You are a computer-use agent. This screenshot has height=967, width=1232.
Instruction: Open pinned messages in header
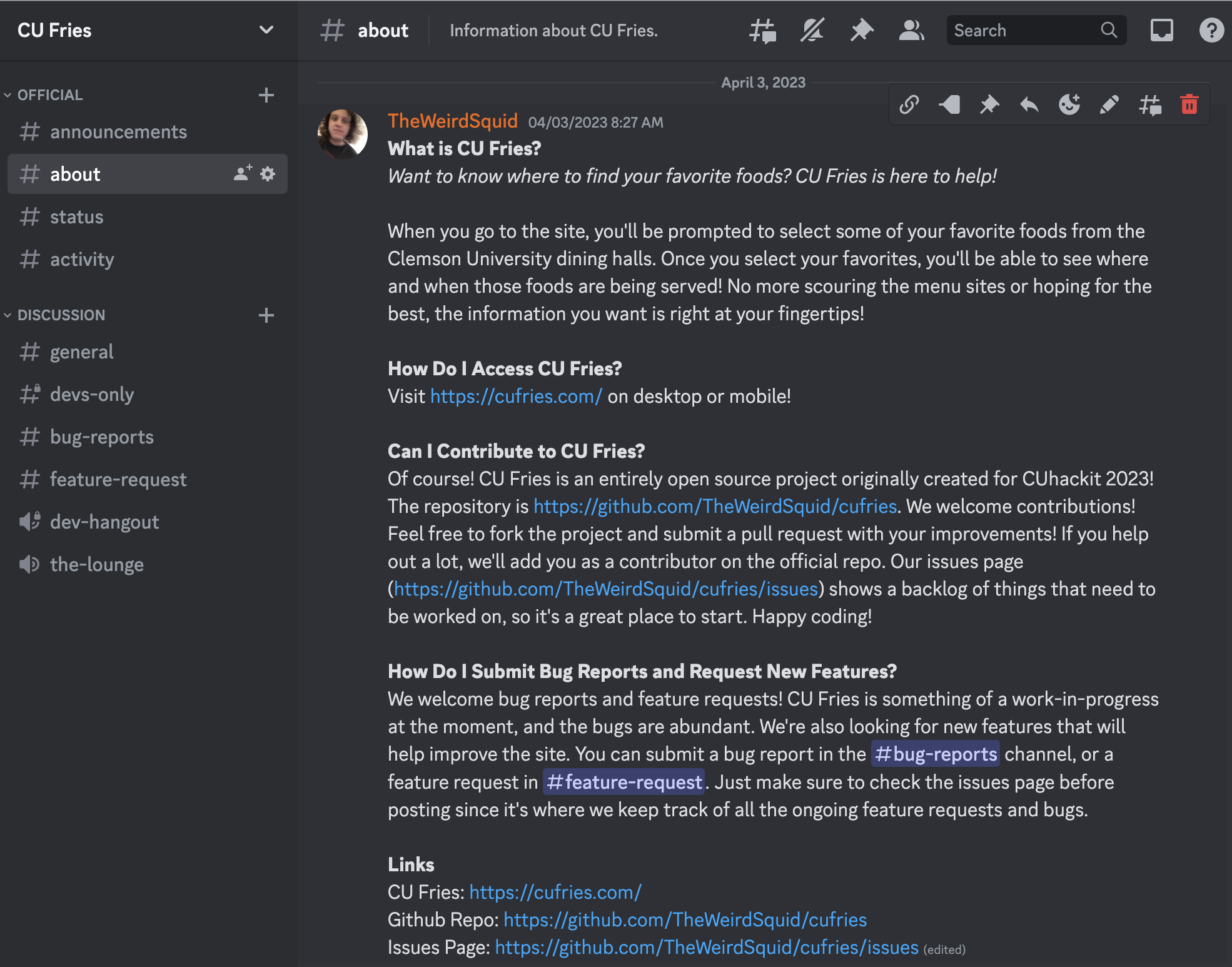[x=862, y=30]
